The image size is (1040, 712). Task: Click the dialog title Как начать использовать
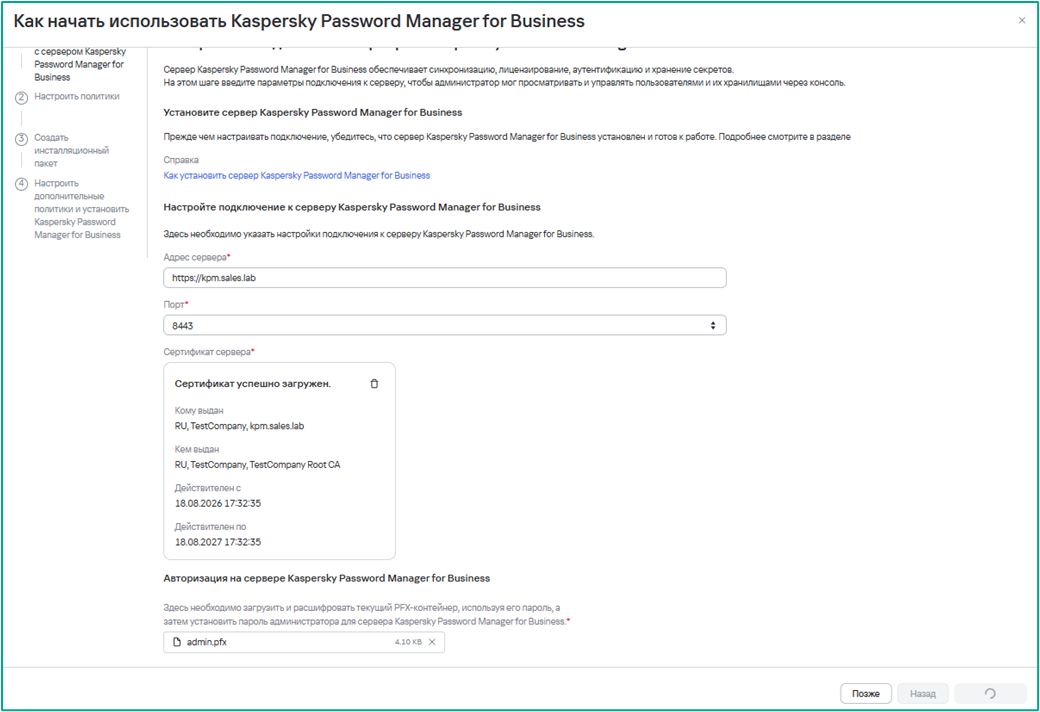click(x=299, y=21)
